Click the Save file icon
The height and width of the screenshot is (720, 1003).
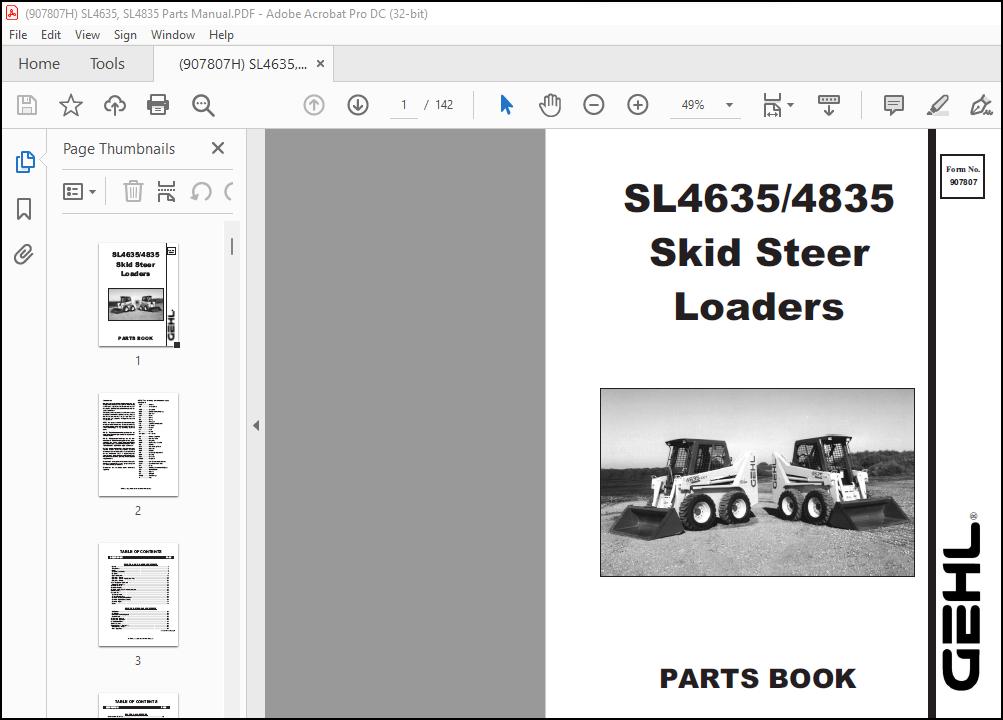coord(27,105)
